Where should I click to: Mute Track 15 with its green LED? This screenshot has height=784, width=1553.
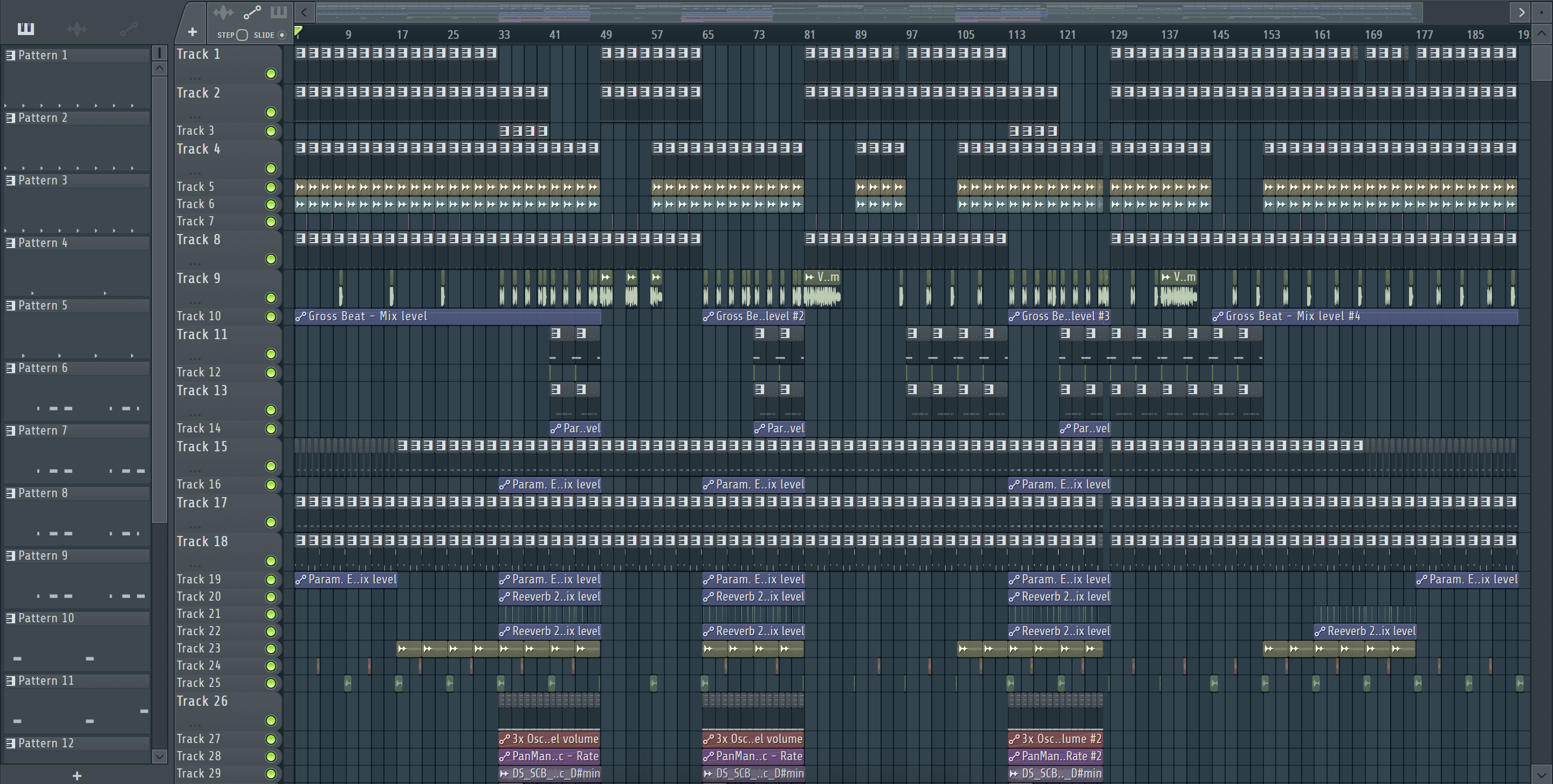[271, 466]
